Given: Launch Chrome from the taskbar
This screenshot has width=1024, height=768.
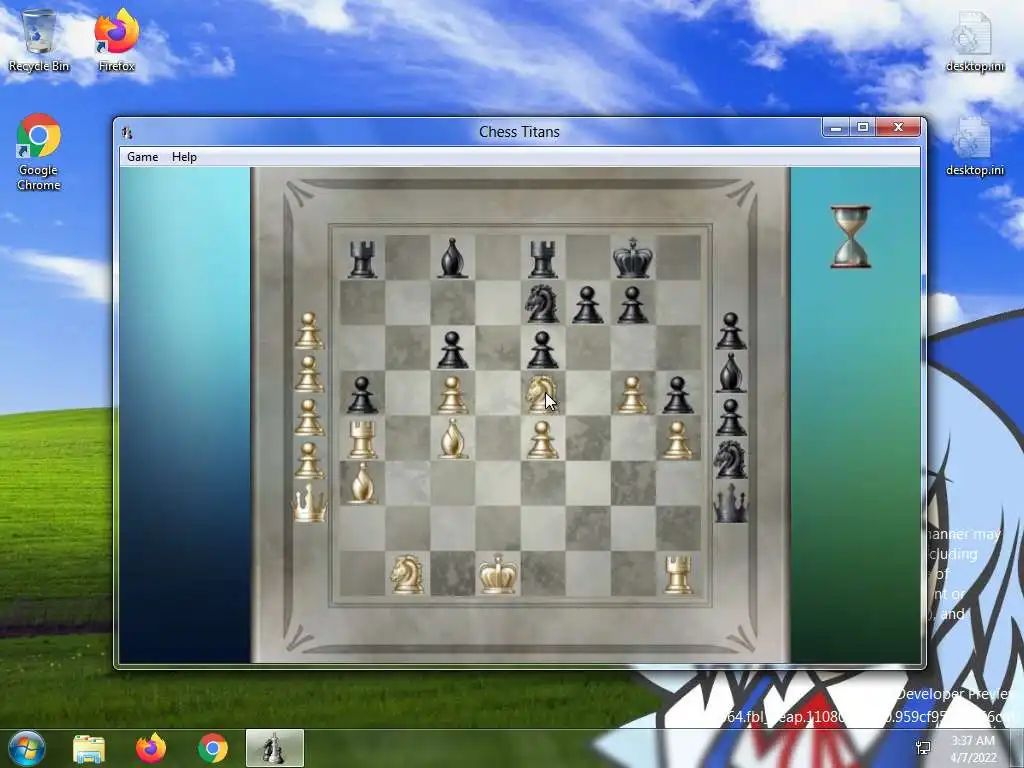Looking at the screenshot, I should pyautogui.click(x=213, y=748).
